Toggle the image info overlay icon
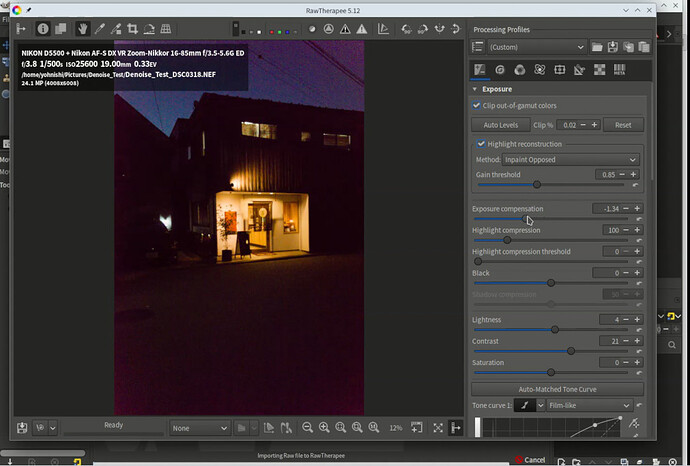 (x=43, y=29)
